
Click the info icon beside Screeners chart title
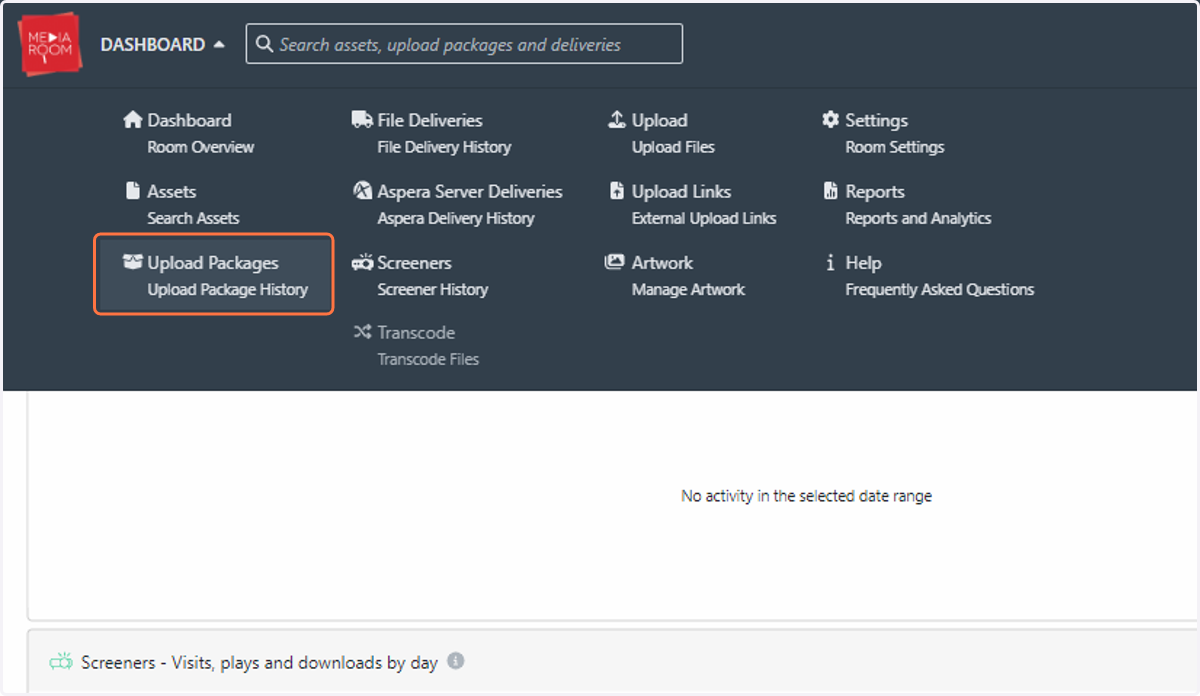pos(456,661)
